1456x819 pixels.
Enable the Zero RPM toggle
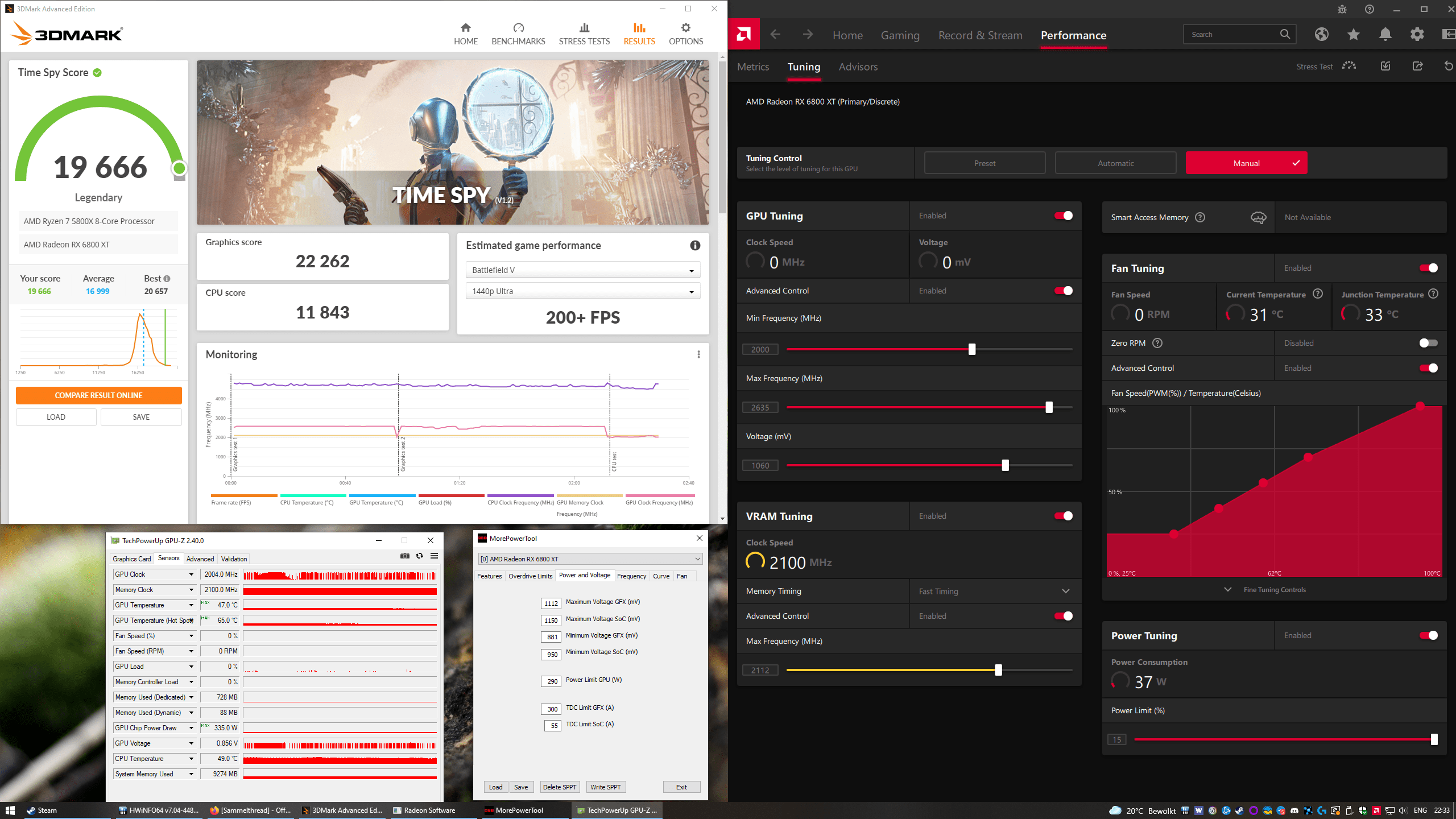(x=1428, y=343)
